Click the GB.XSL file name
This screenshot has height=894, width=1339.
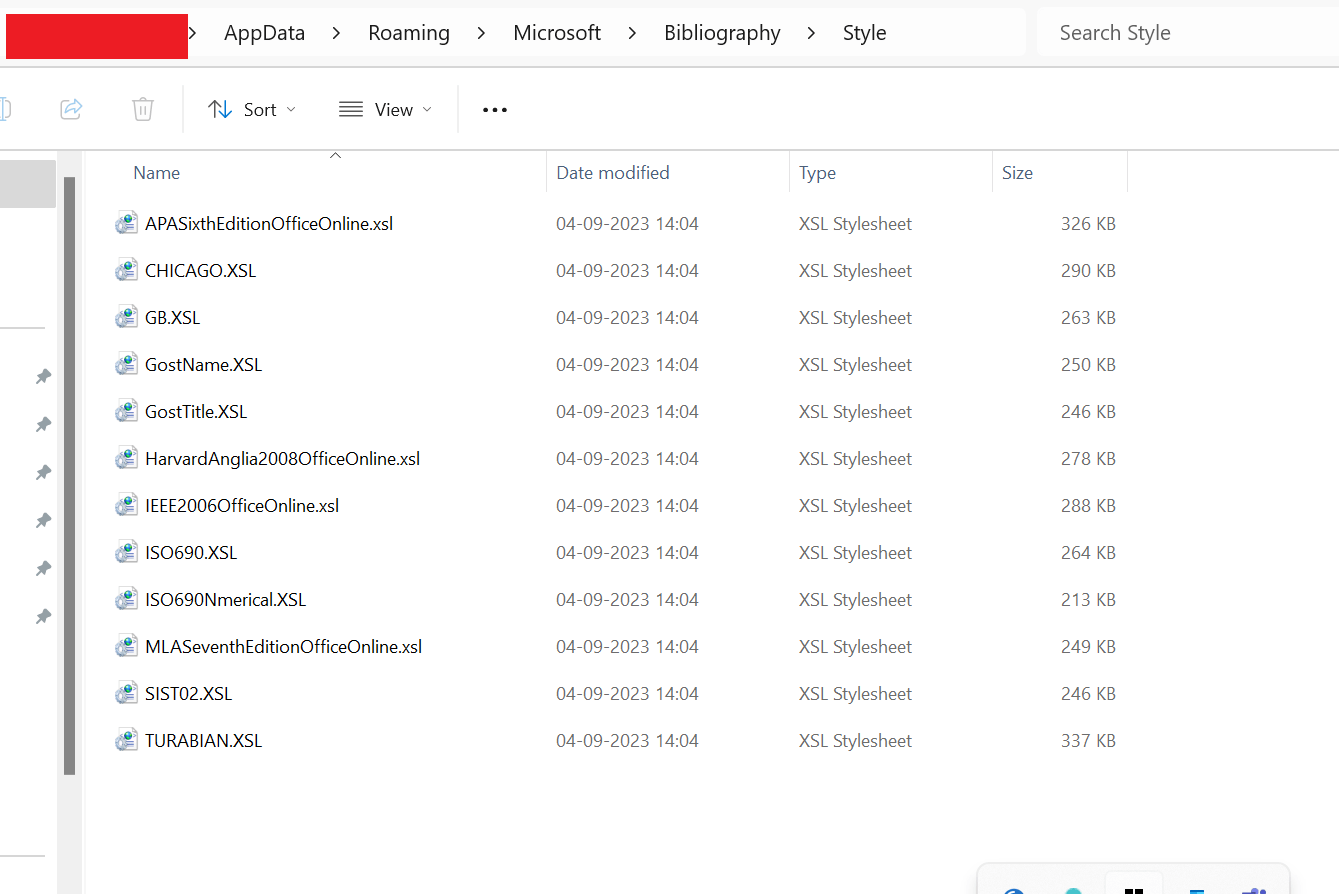172,318
